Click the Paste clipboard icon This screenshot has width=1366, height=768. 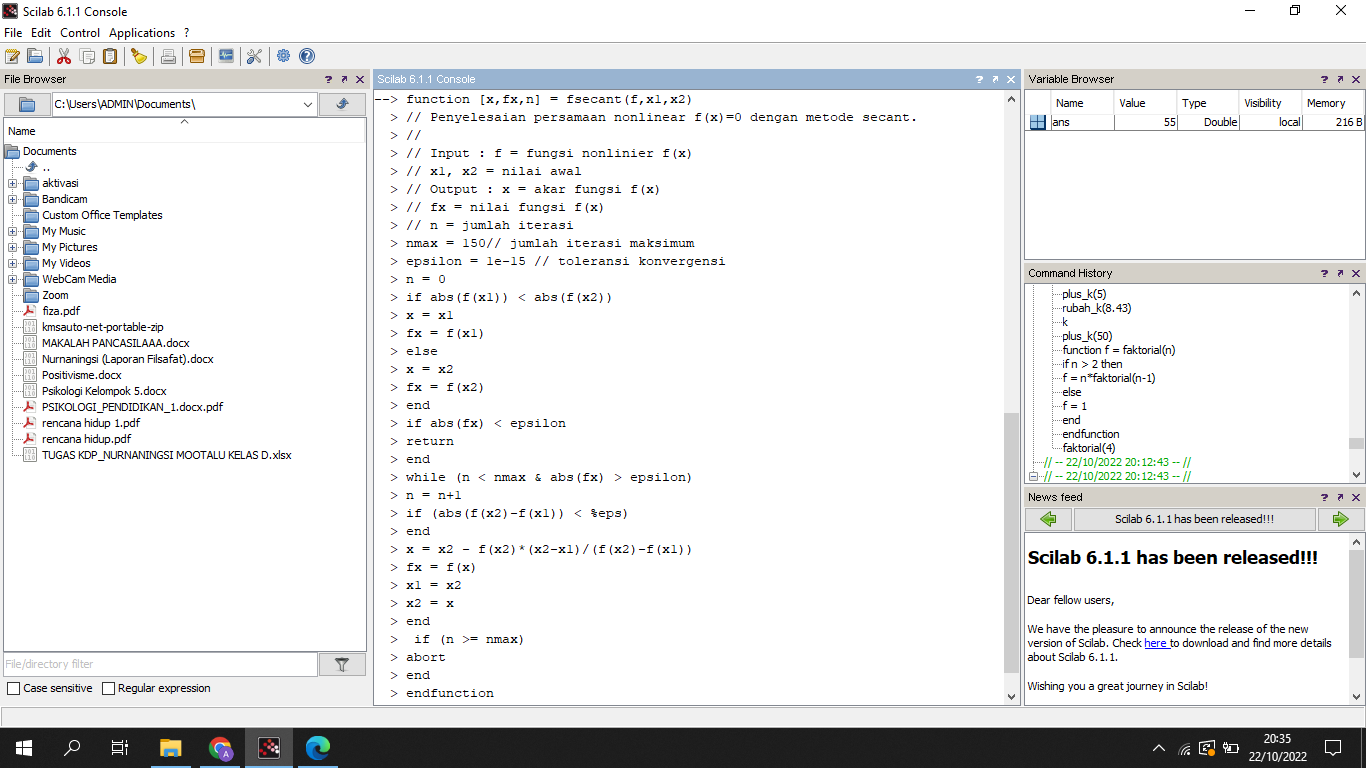110,56
